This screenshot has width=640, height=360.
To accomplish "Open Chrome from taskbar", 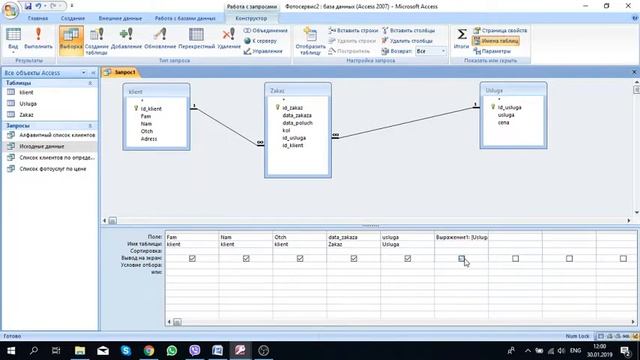I will 149,351.
